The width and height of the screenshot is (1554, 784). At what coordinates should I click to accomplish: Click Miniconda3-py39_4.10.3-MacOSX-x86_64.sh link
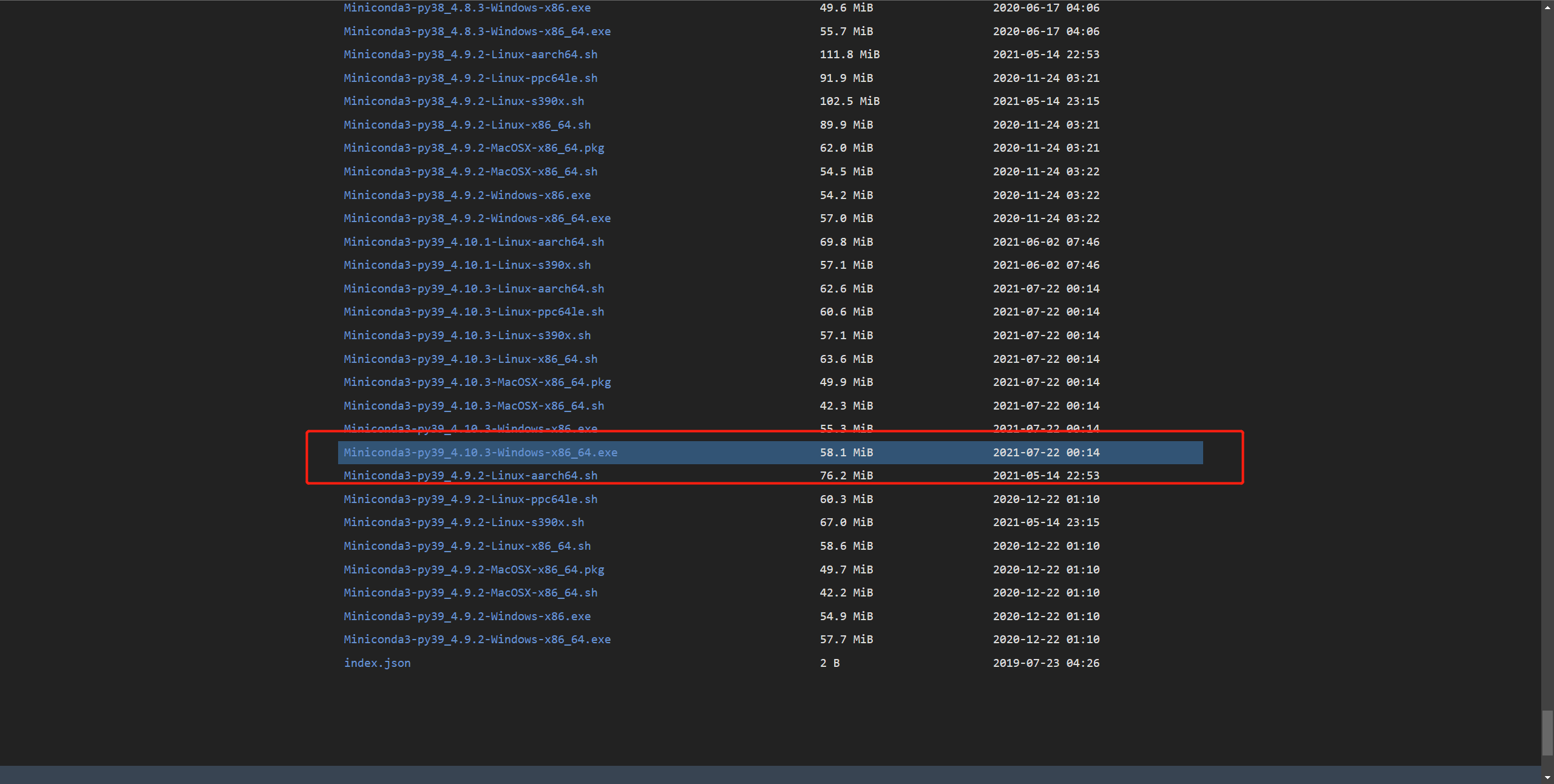point(473,406)
